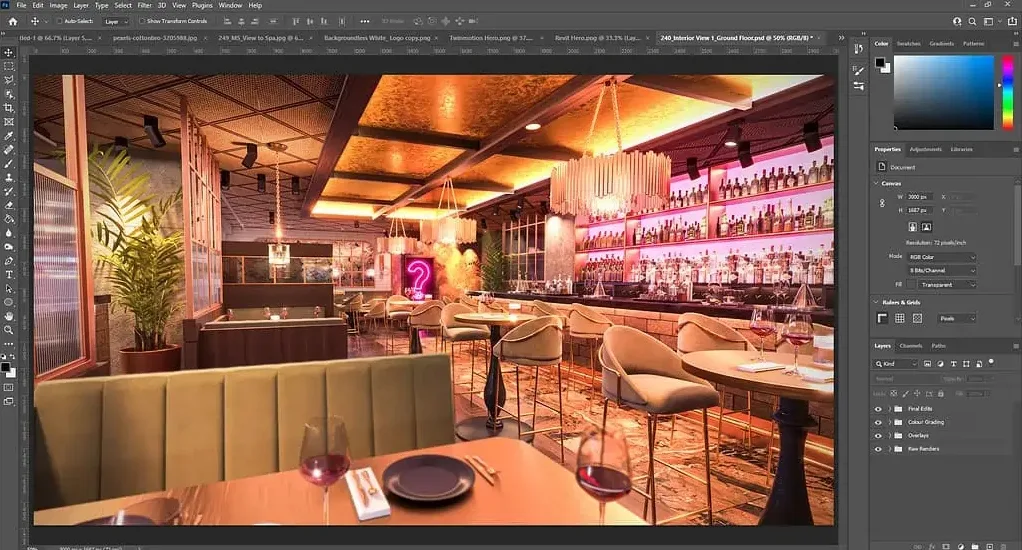Activate the Hand tool
The image size is (1022, 550).
click(9, 316)
